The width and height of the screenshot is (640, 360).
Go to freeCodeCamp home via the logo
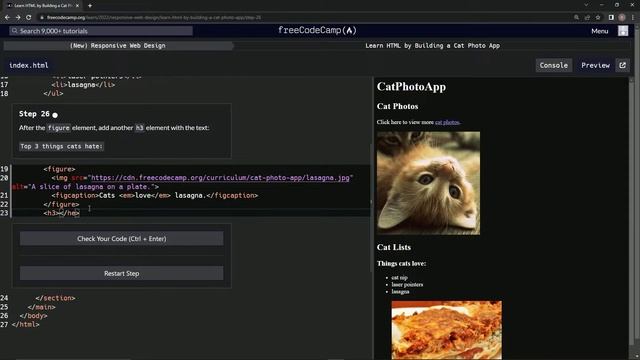coord(317,31)
